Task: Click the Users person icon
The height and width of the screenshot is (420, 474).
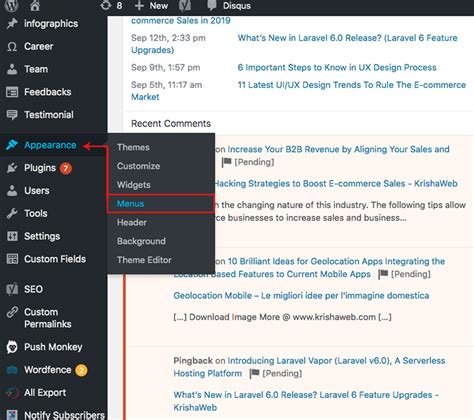Action: pos(12,191)
